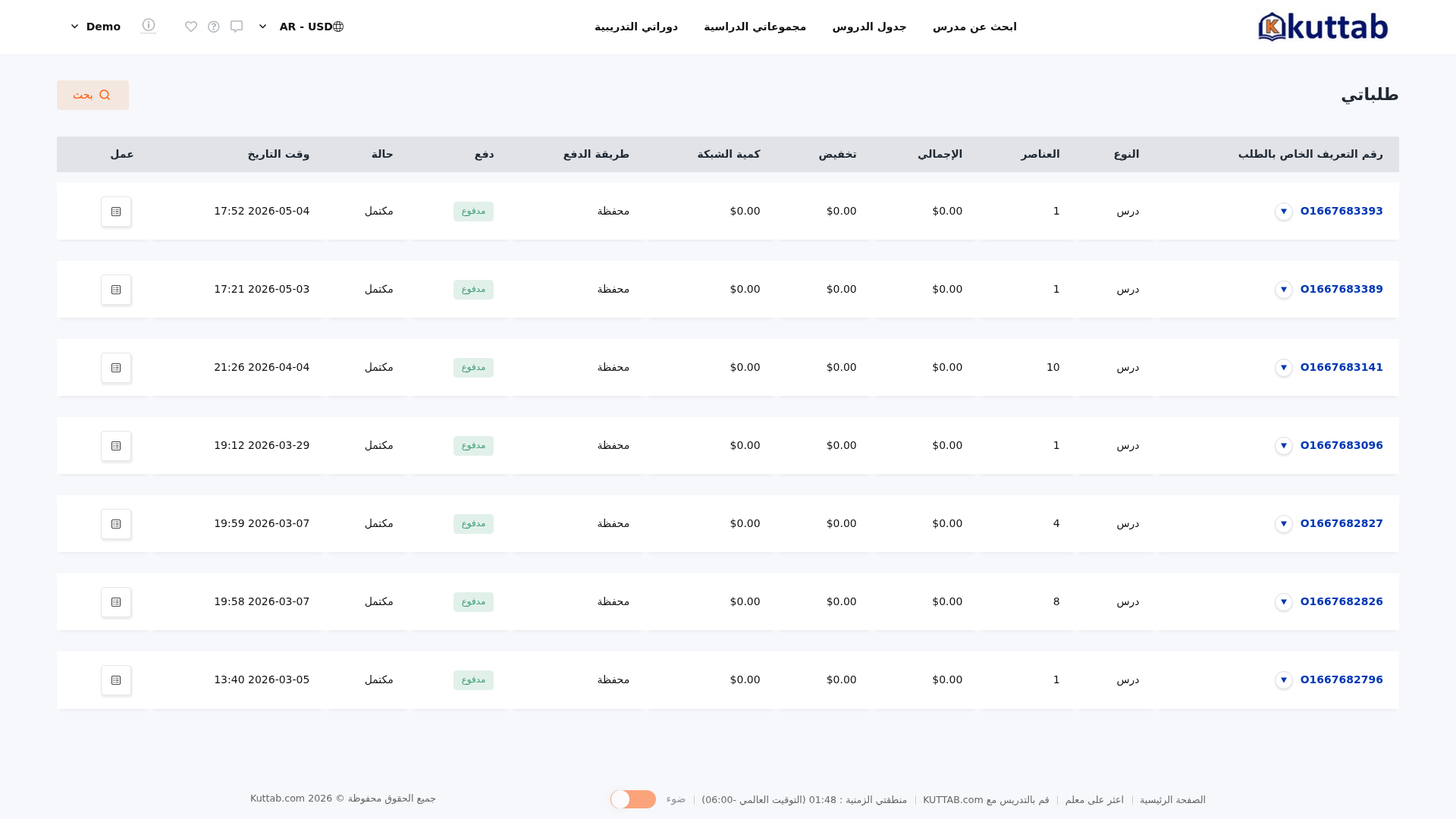The width and height of the screenshot is (1456, 819).
Task: View details of order O1667682796
Action: (116, 680)
